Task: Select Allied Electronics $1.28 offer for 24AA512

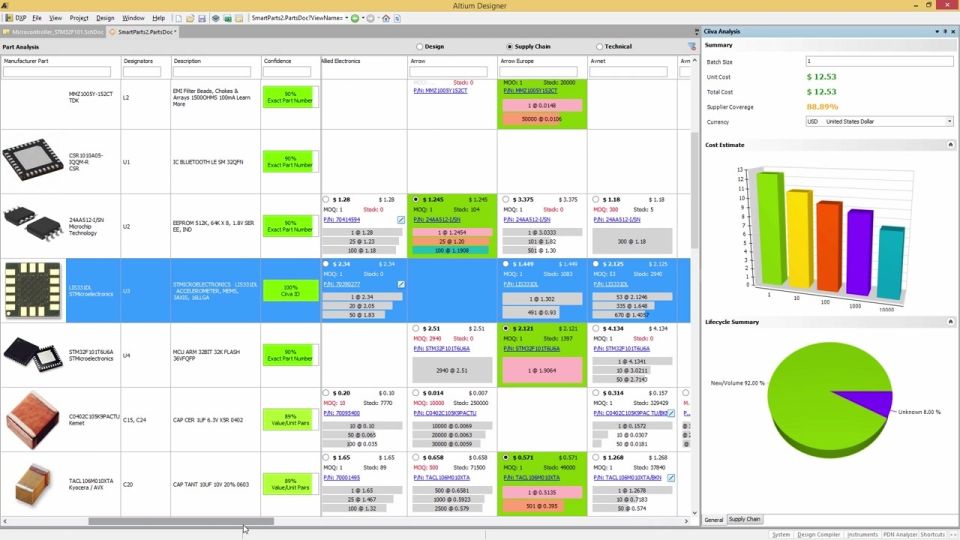Action: [x=326, y=200]
